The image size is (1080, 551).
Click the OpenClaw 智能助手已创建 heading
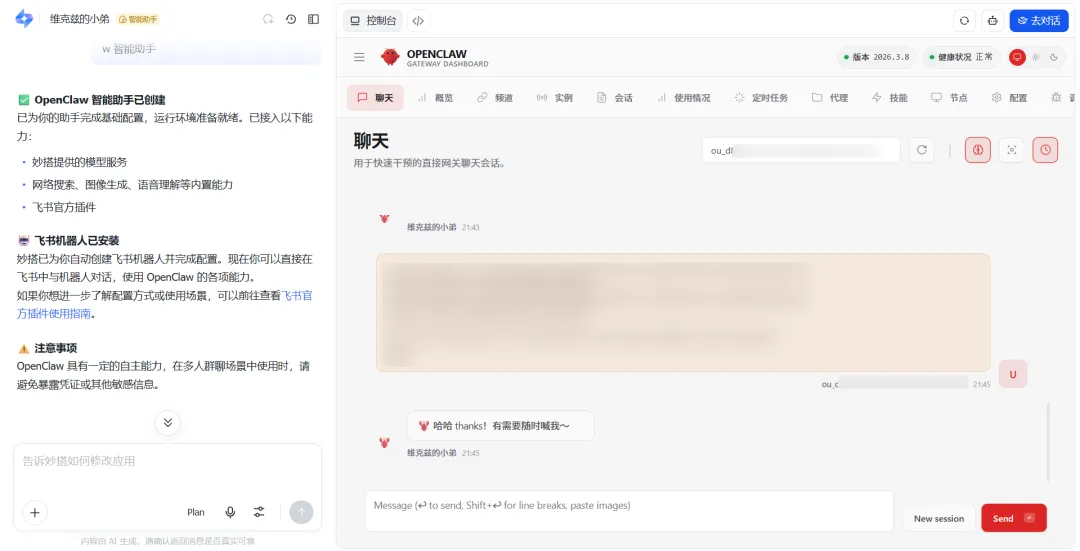pos(100,100)
